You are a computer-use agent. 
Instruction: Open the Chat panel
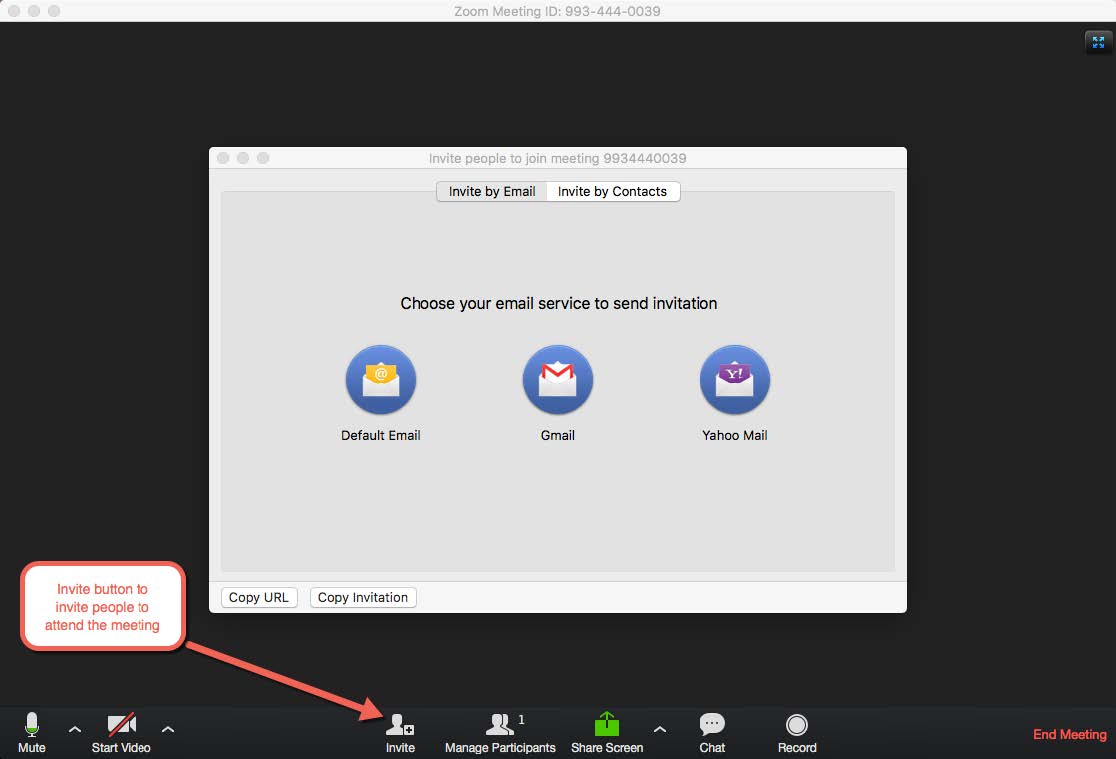(712, 731)
